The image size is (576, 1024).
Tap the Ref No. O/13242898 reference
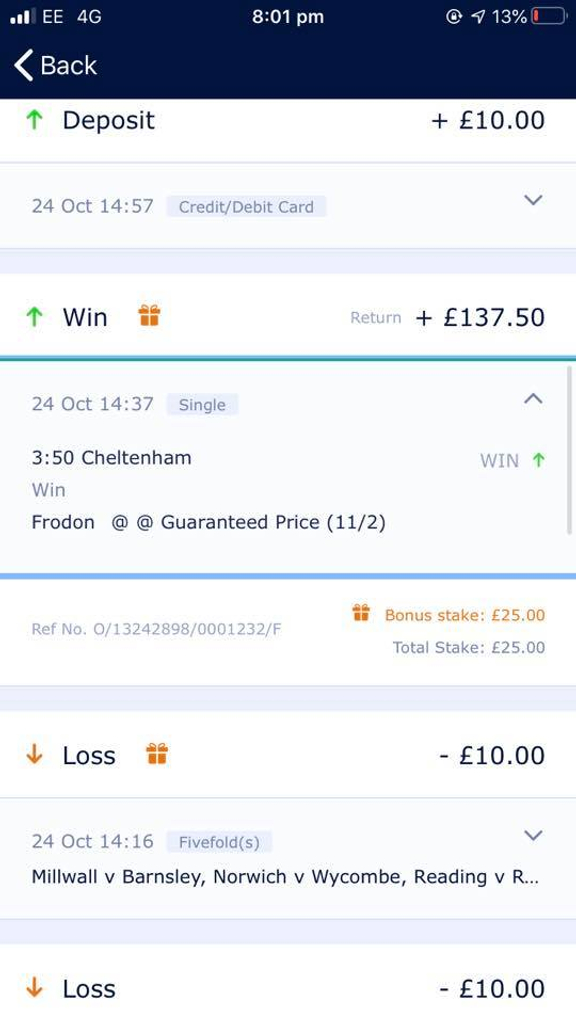[x=157, y=630]
